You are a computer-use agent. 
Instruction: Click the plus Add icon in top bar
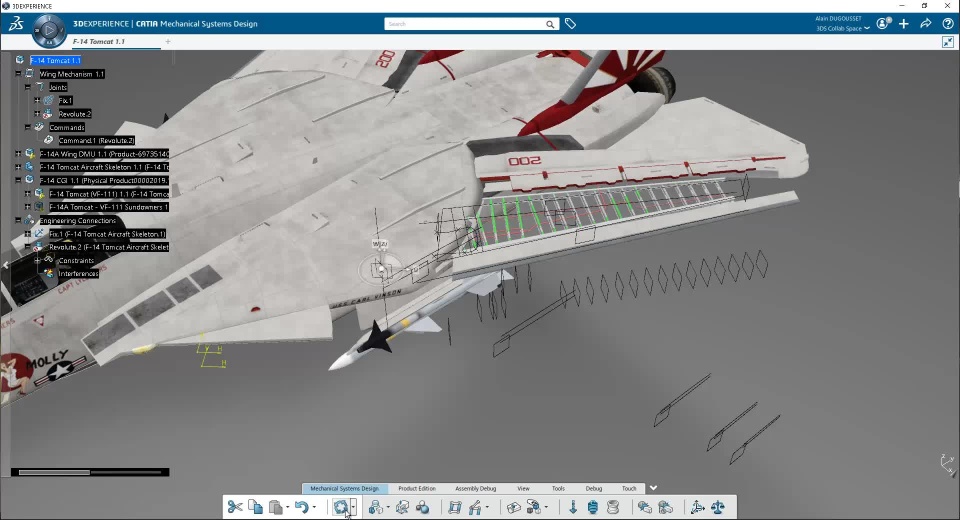coord(904,23)
